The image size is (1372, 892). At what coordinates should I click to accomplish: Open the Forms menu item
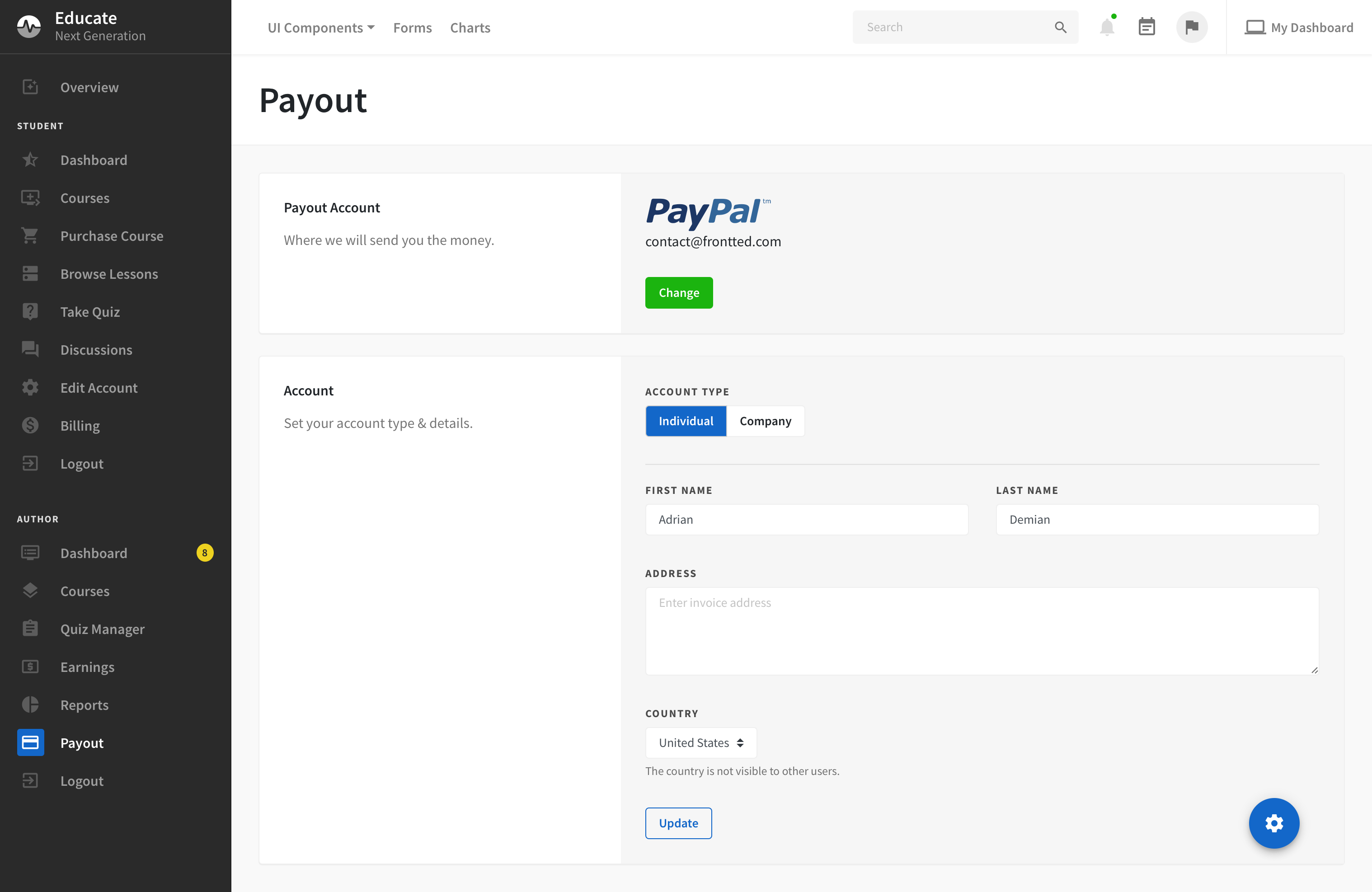tap(412, 28)
